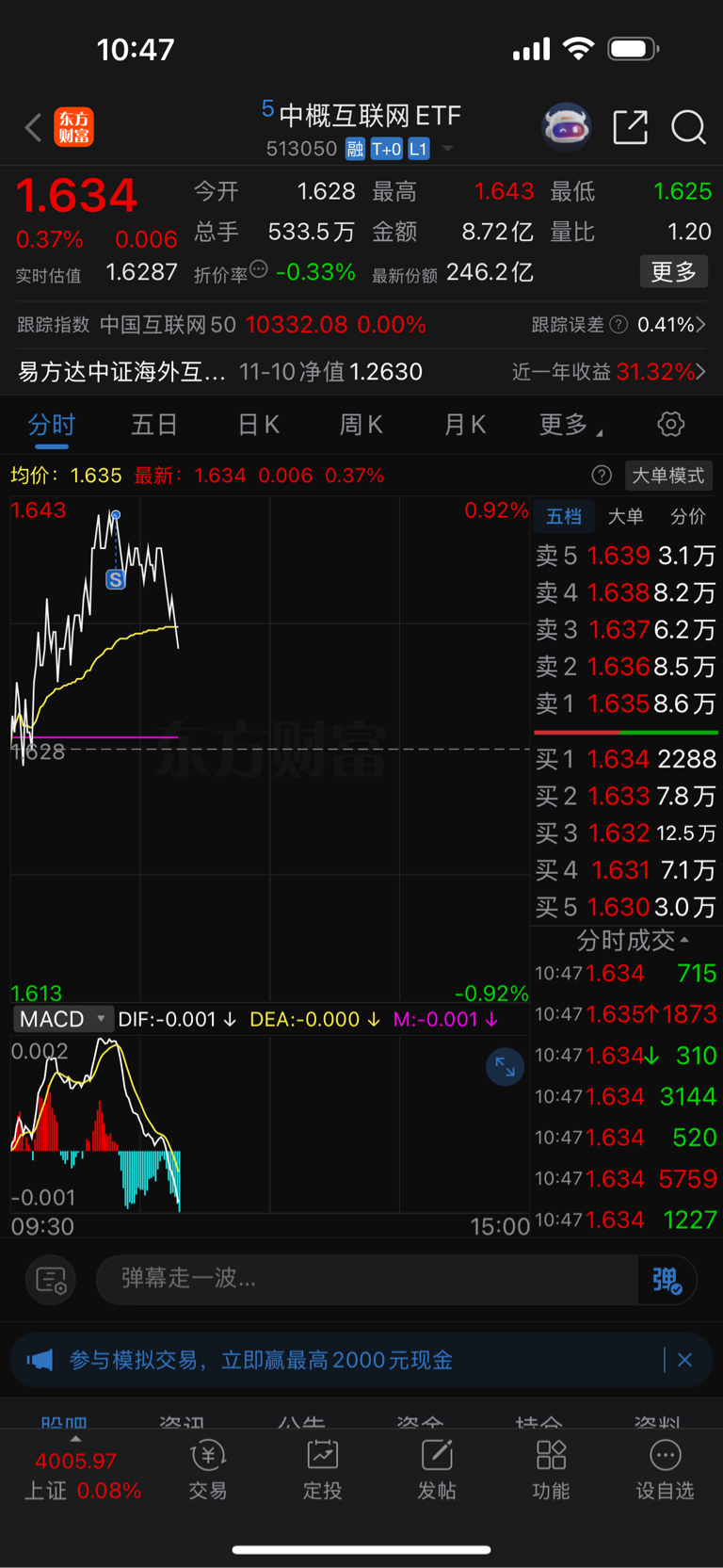Tap the 中概互联网ETF title
Viewport: 723px width, 1568px height.
click(x=370, y=116)
